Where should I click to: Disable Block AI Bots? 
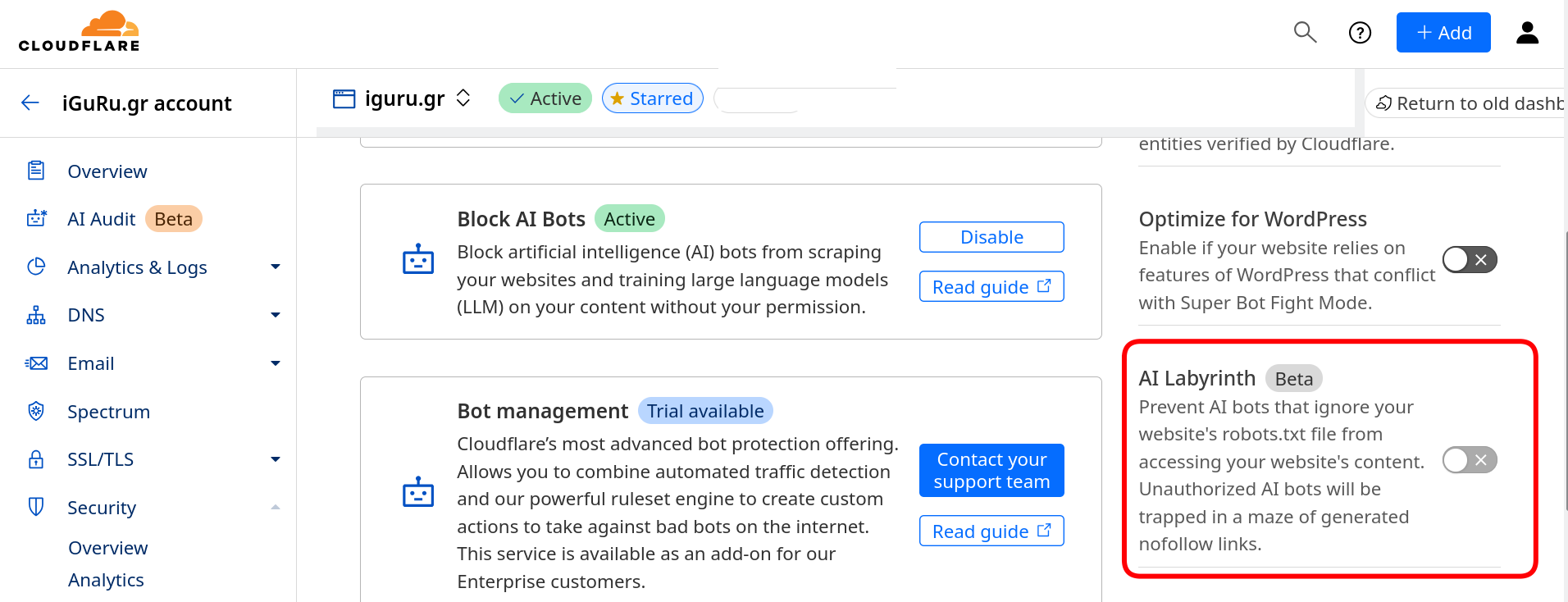[x=991, y=237]
